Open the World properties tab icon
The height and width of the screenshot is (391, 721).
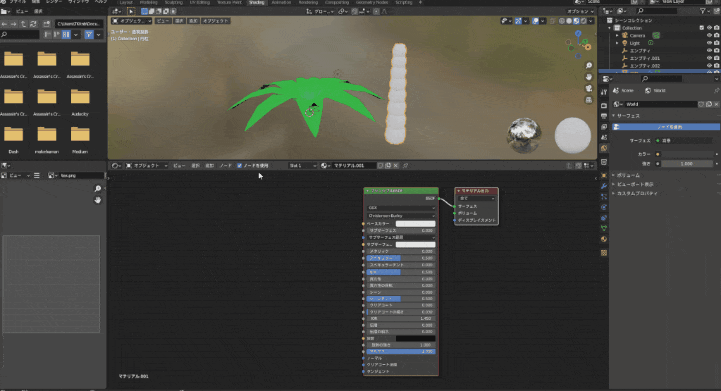604,148
